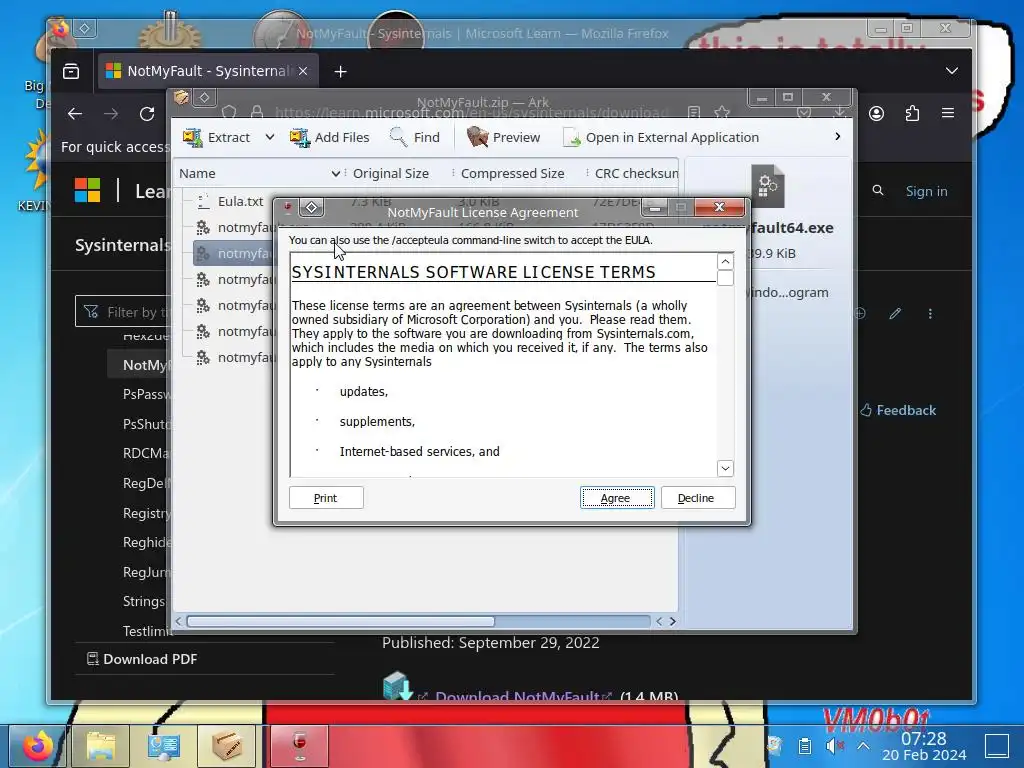Click the CRC checksum column header
Viewport: 1024px width, 768px height.
635,173
